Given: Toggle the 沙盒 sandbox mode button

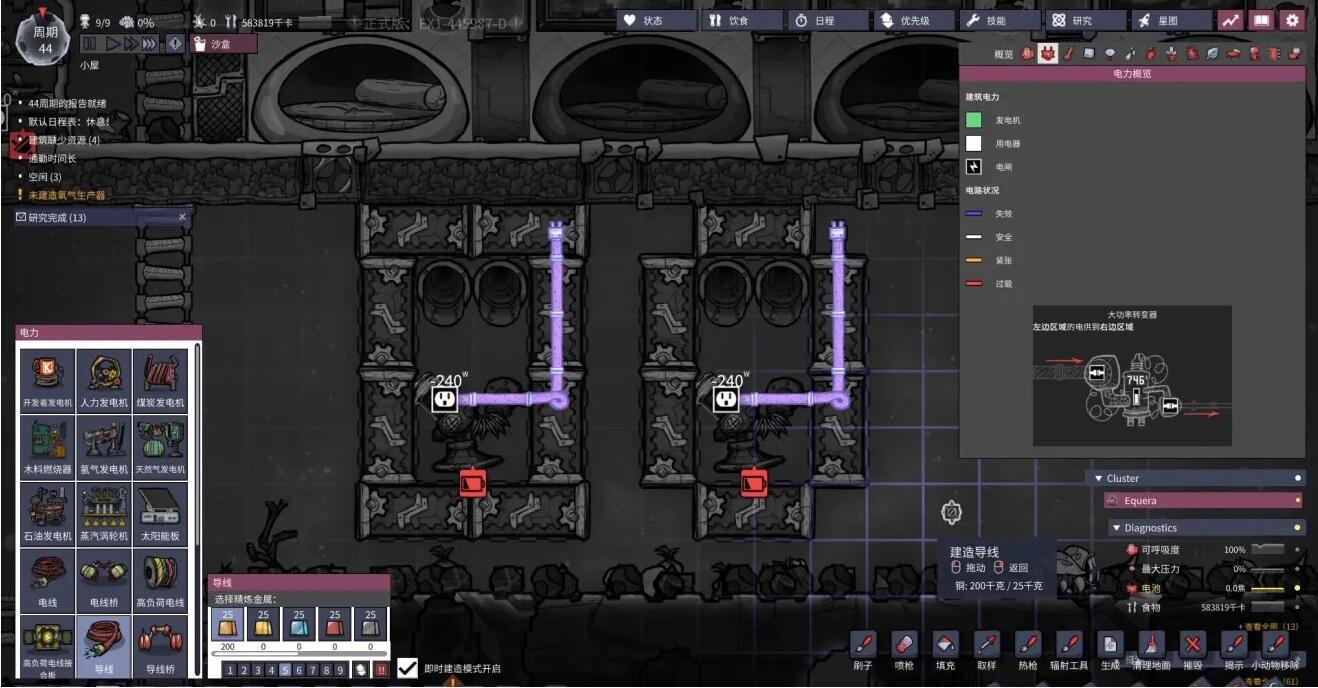Looking at the screenshot, I should 224,43.
